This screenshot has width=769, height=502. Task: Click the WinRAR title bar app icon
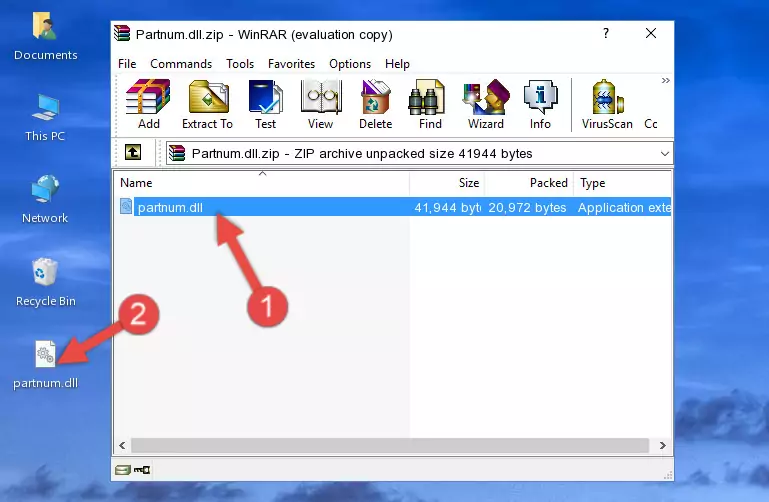pyautogui.click(x=122, y=34)
